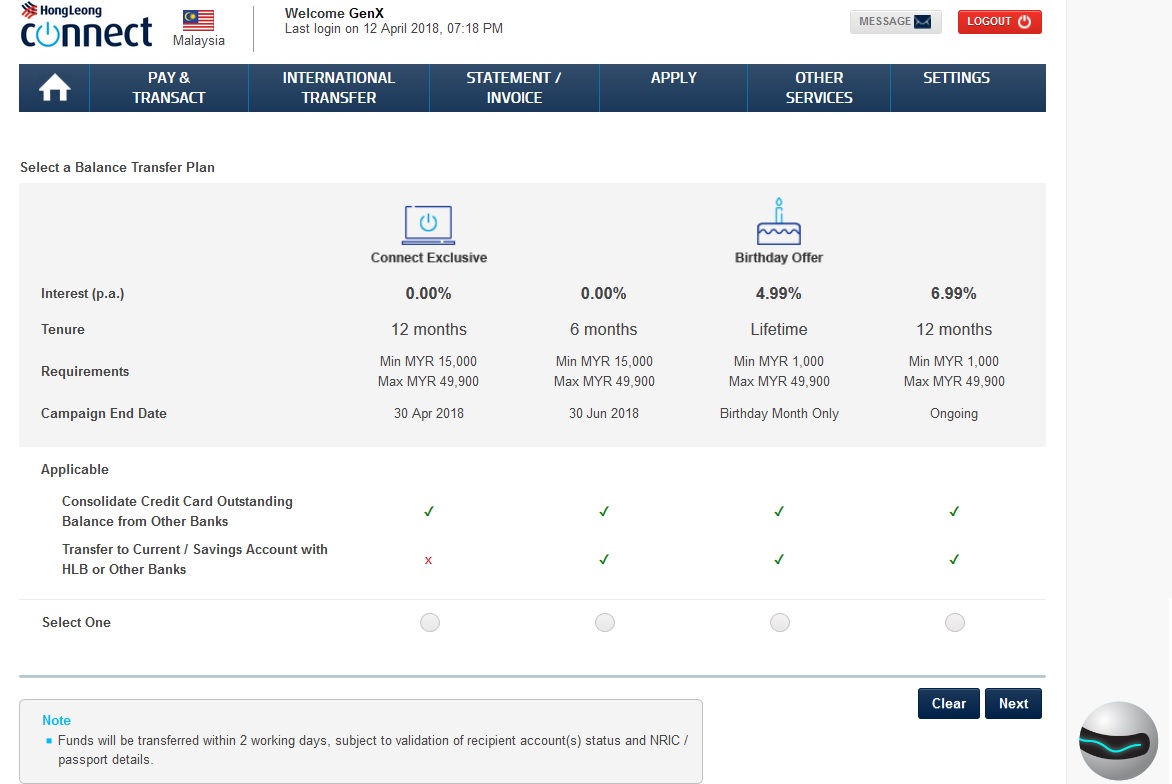Go to the Home icon in navigation bar
This screenshot has height=784, width=1172.
(54, 89)
